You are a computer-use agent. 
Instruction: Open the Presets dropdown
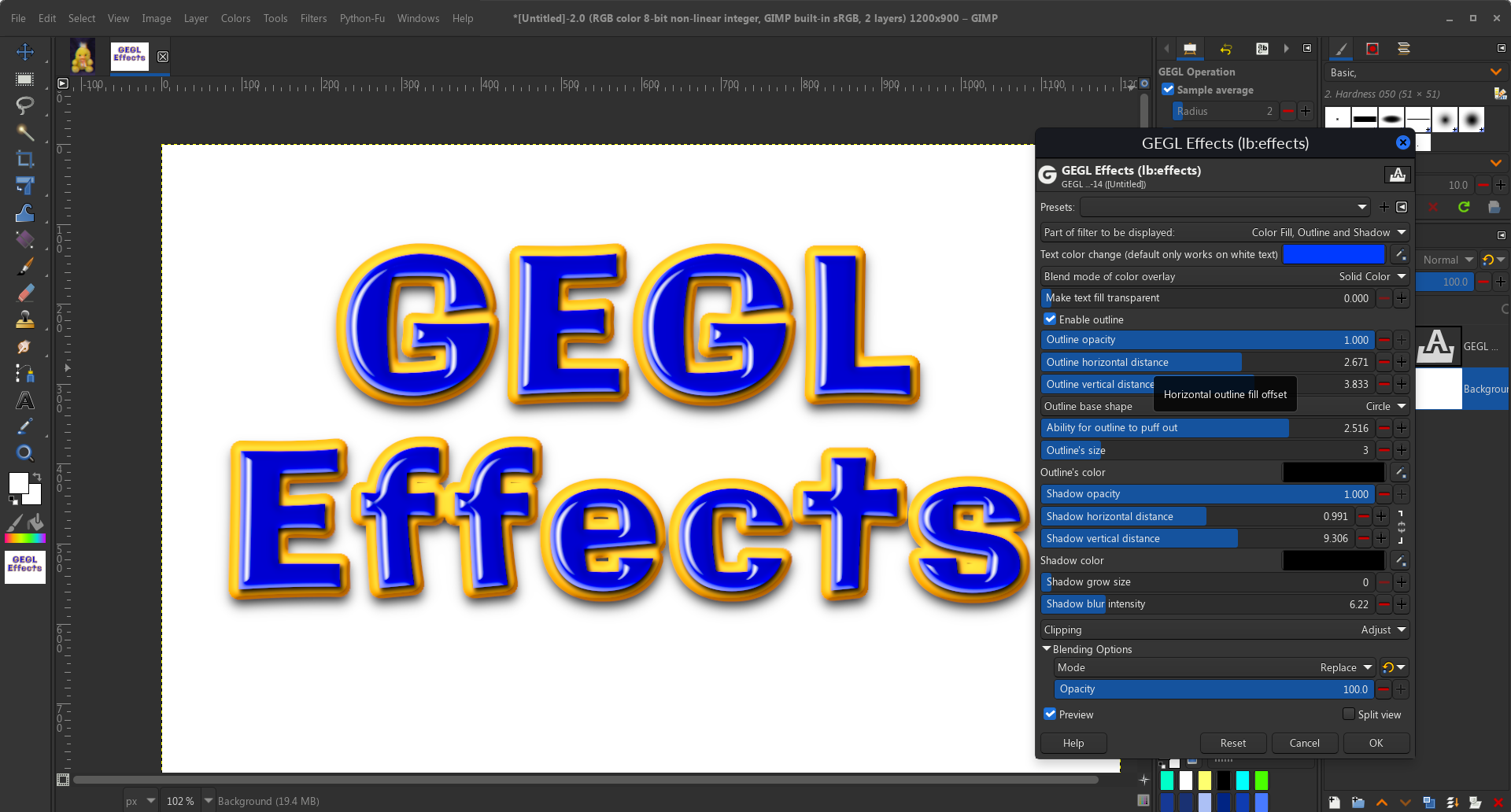point(1226,207)
